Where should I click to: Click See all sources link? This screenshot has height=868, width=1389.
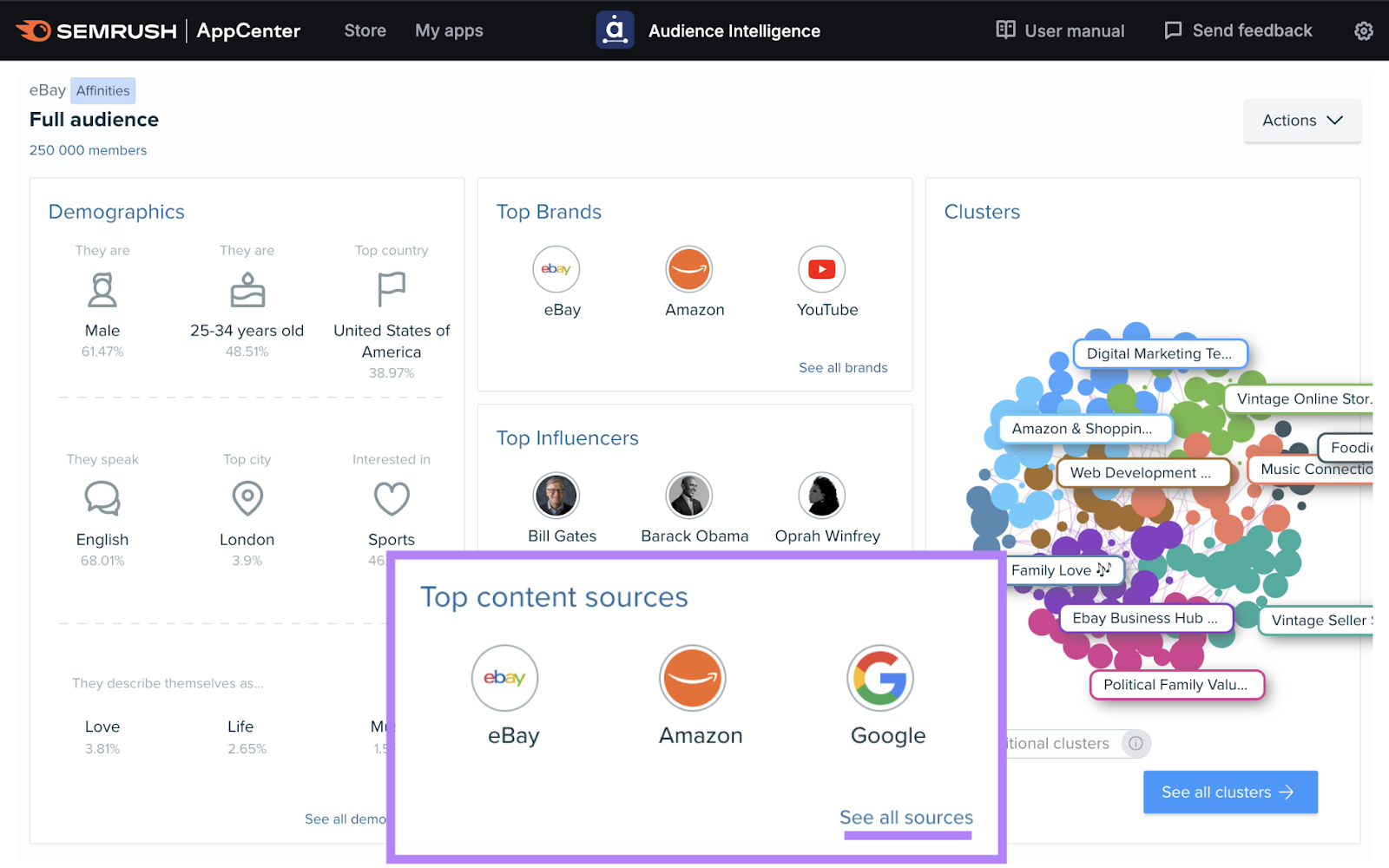905,817
